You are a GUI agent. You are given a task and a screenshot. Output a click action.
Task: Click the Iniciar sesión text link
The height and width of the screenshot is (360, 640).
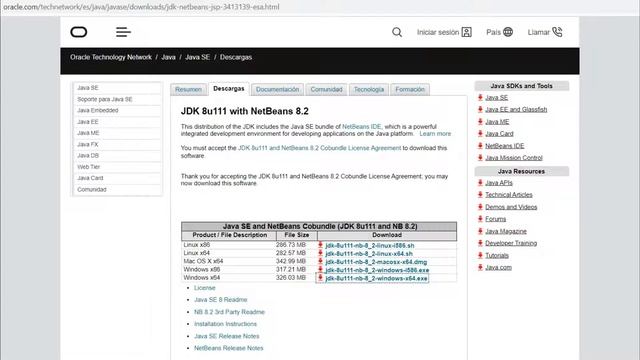tap(438, 32)
